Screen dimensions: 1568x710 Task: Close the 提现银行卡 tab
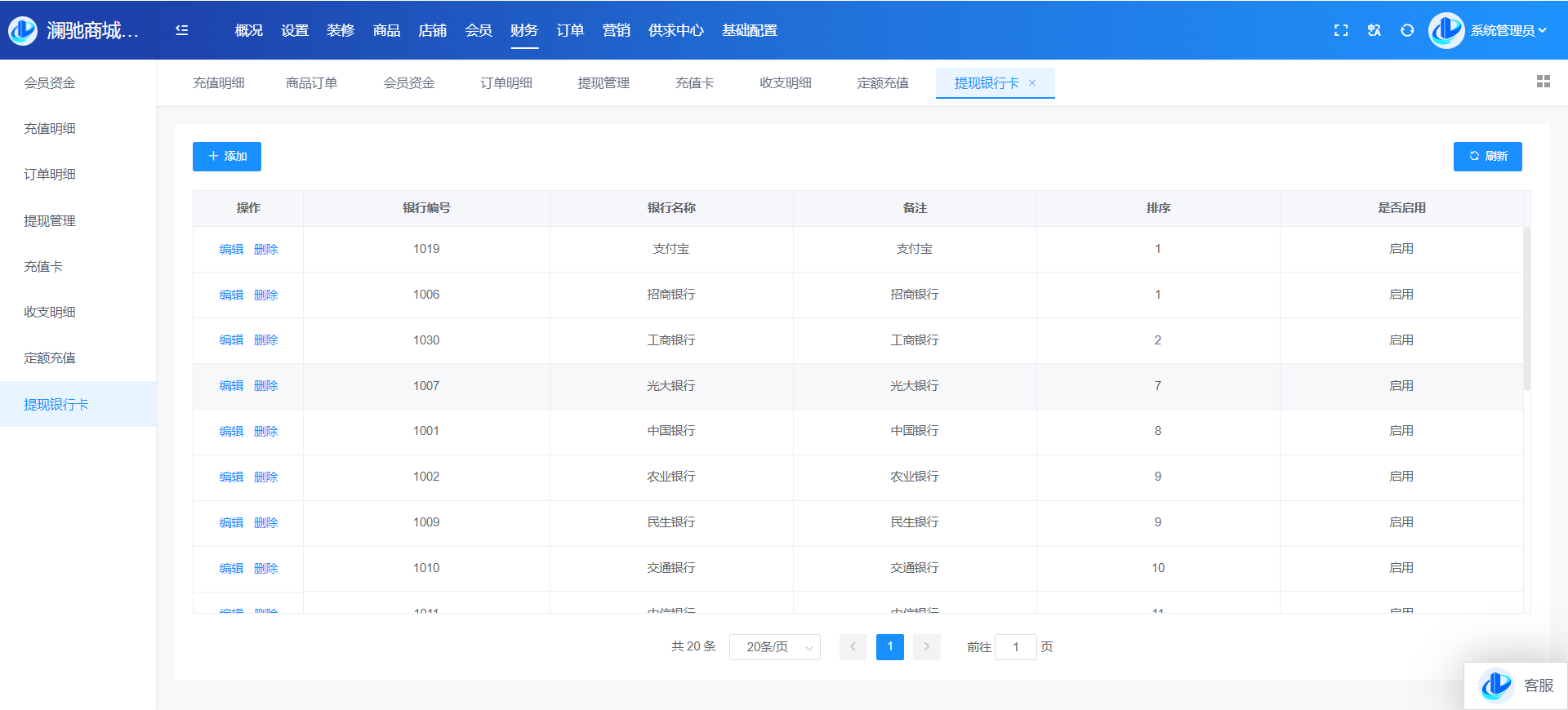click(1032, 83)
